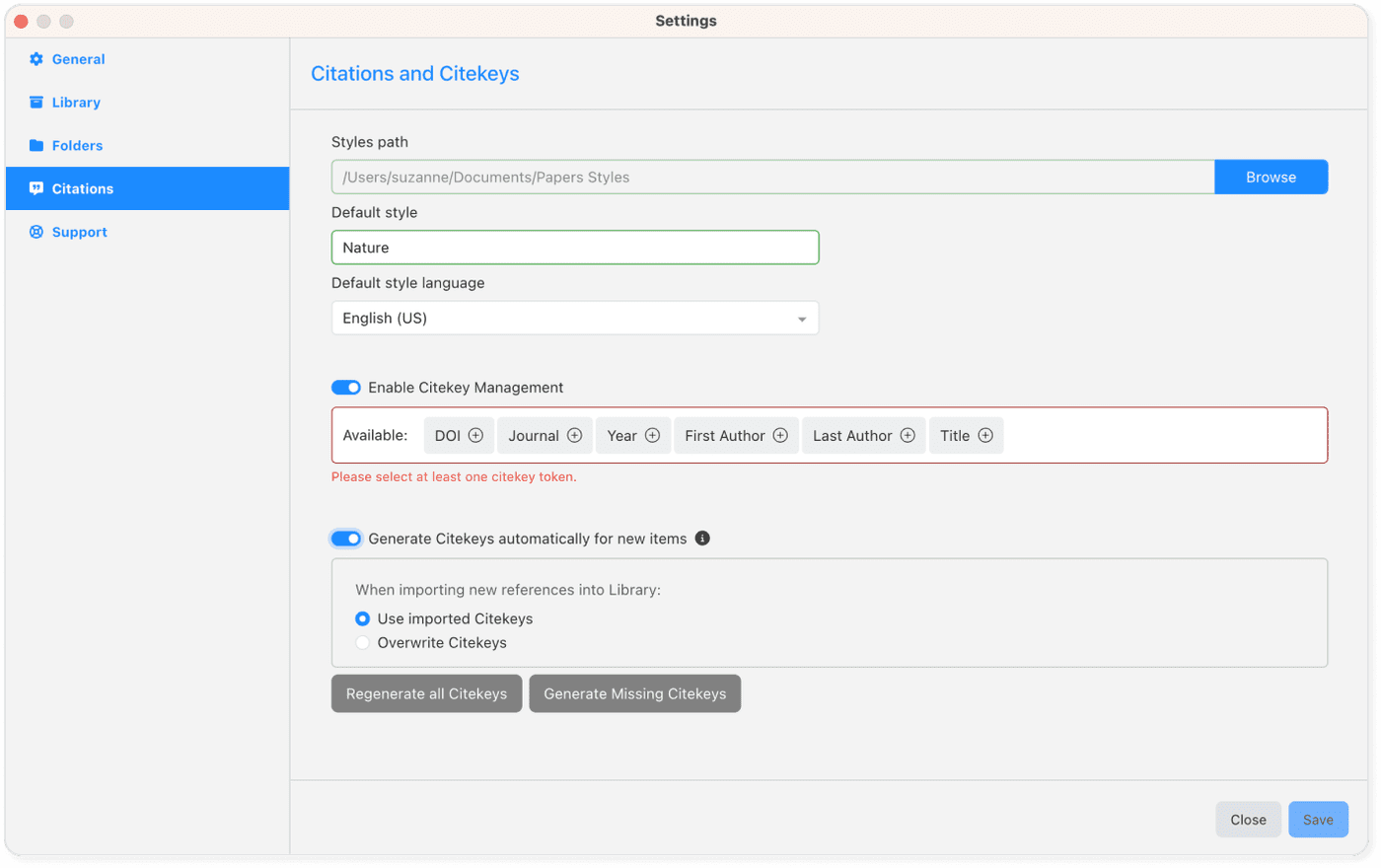Click the General settings gear icon
This screenshot has width=1381, height=868.
click(36, 59)
